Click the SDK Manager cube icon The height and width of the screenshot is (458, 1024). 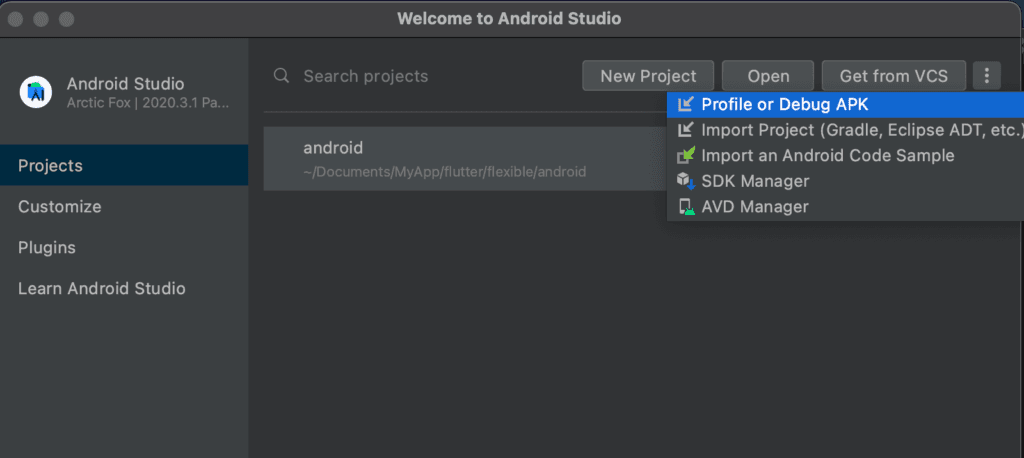coord(686,181)
